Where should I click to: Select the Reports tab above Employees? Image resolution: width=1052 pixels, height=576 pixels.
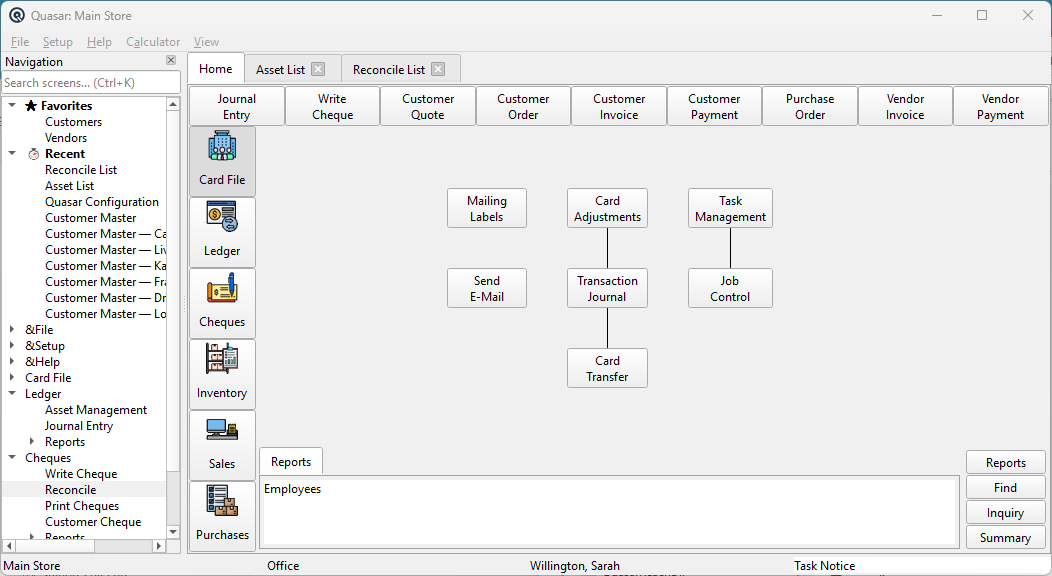(x=291, y=461)
